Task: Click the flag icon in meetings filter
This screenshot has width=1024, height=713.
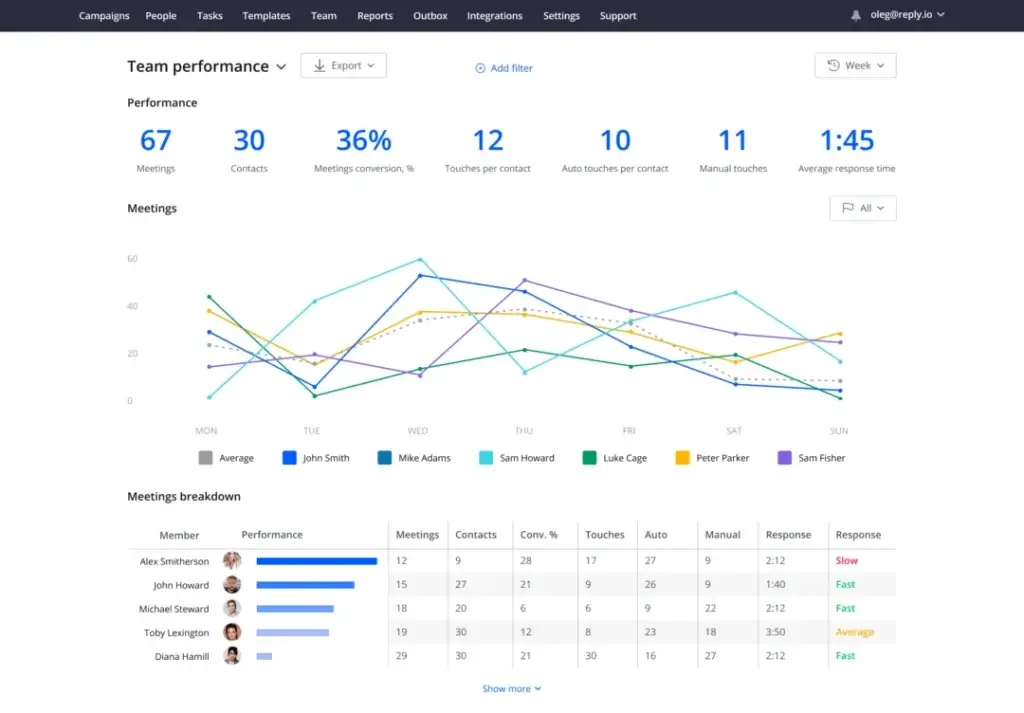Action: coord(848,208)
